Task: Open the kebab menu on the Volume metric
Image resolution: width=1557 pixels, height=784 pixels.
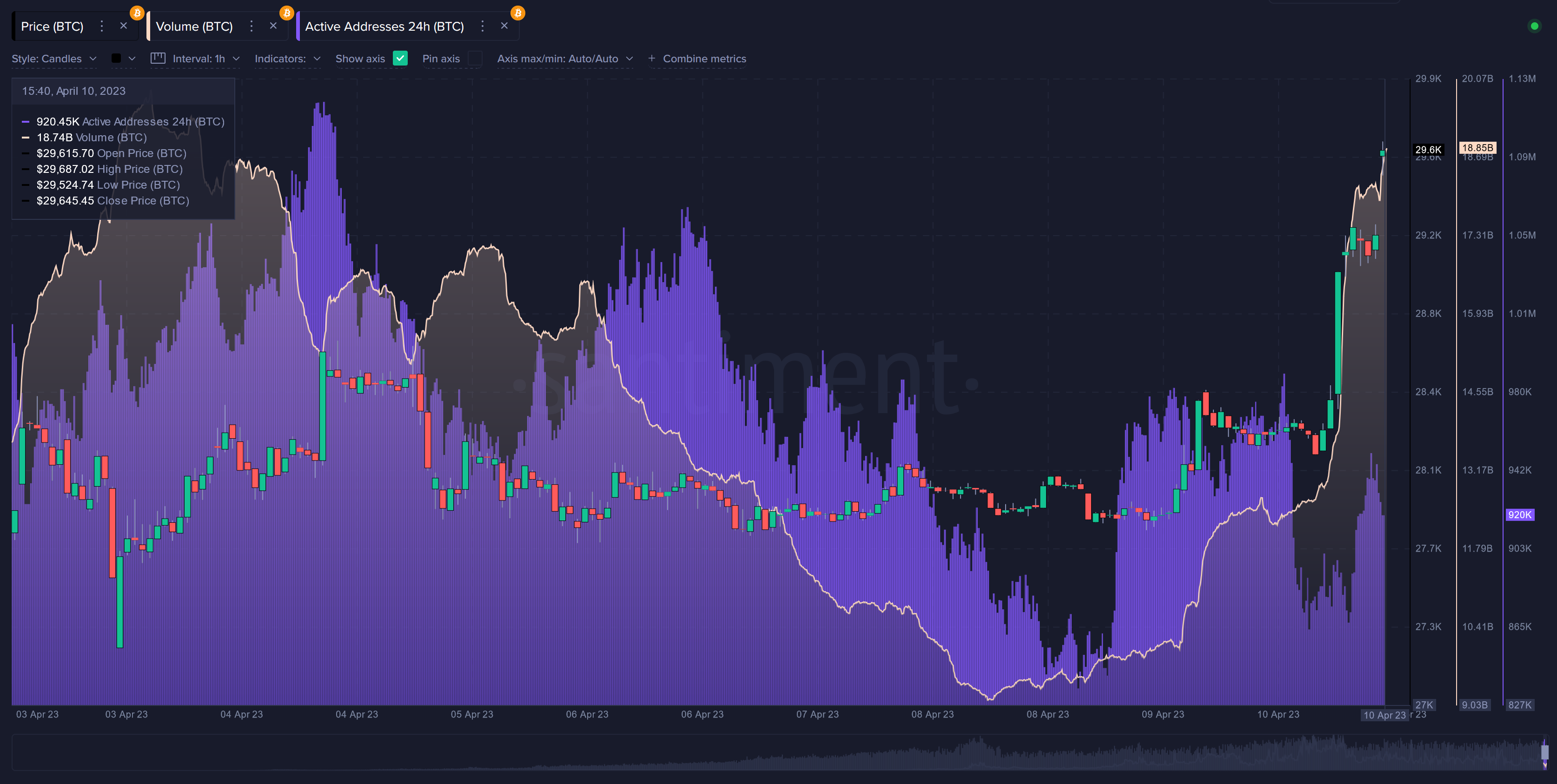Action: (252, 26)
